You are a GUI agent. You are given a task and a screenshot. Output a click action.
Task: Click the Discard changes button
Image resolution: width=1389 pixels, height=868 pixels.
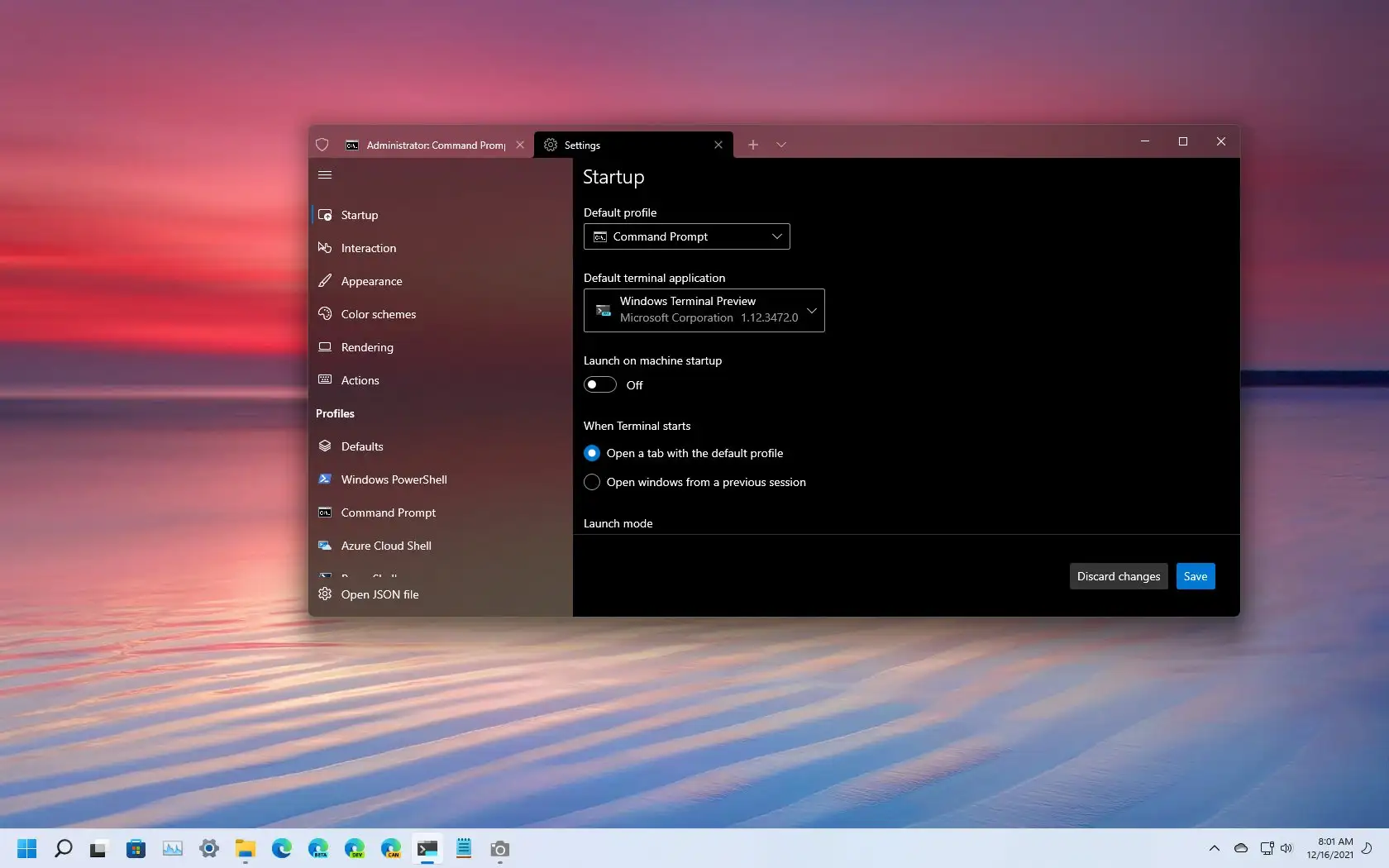(x=1119, y=576)
